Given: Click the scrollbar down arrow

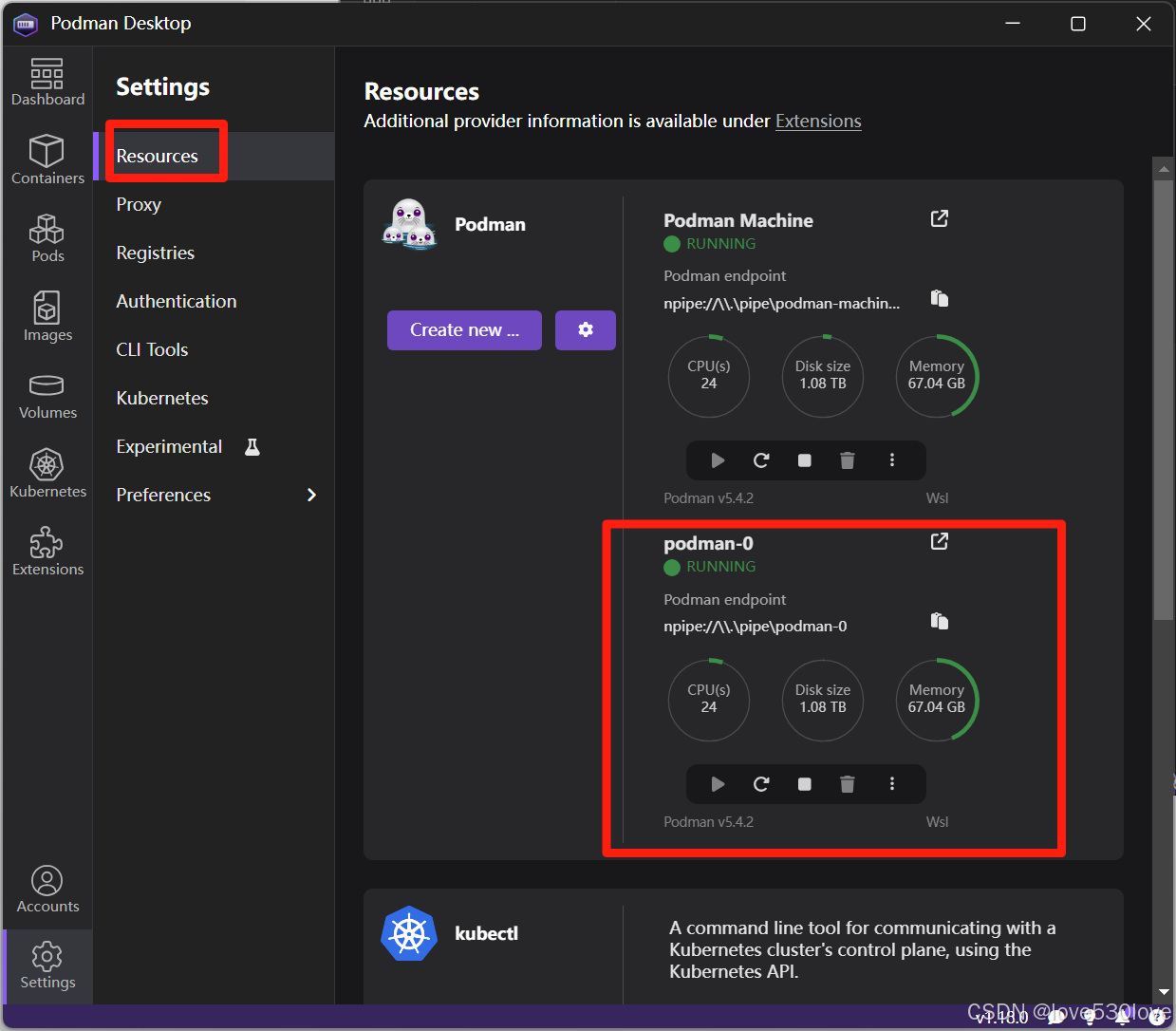Looking at the screenshot, I should point(1164,992).
